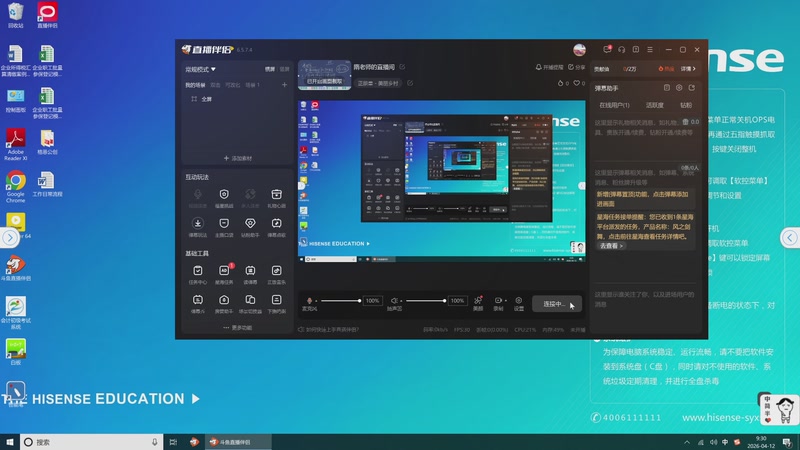Select the 场景 1 tab
Viewport: 800px width, 450px height.
(x=253, y=85)
